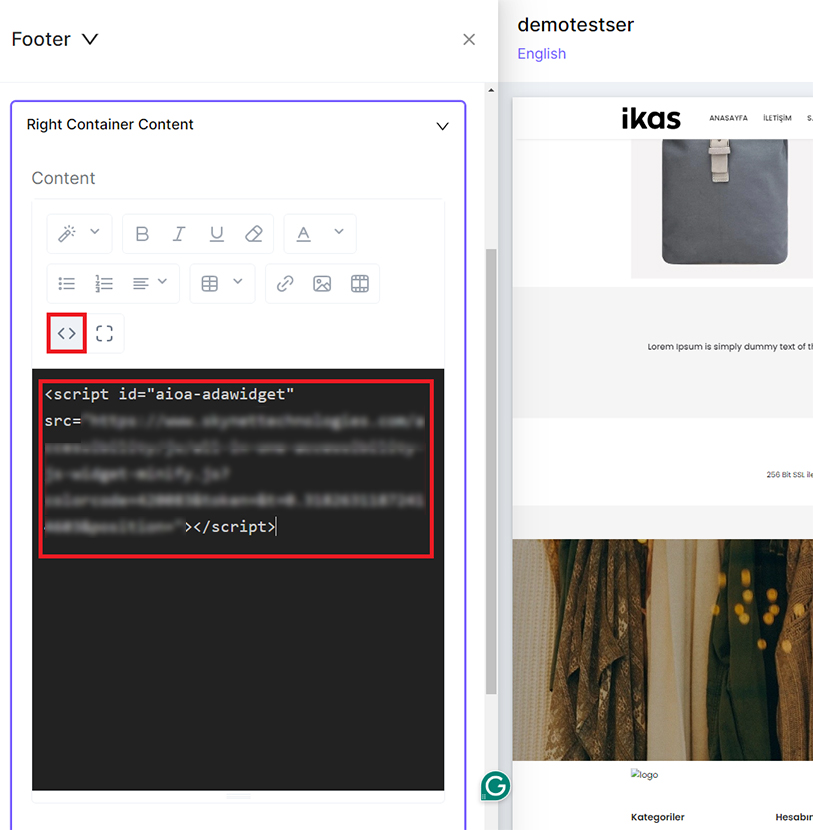Enter fullscreen editor mode
The height and width of the screenshot is (830, 813).
(105, 334)
